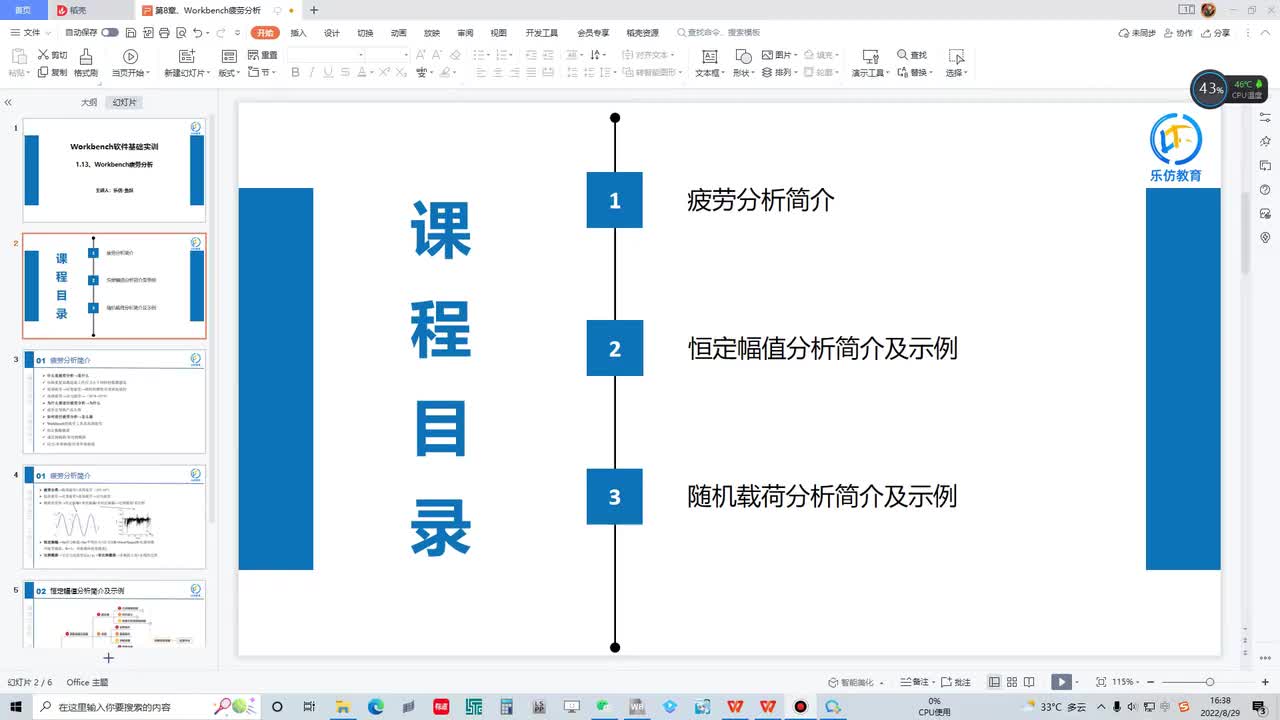
Task: Open the font name combo box
Action: point(324,54)
